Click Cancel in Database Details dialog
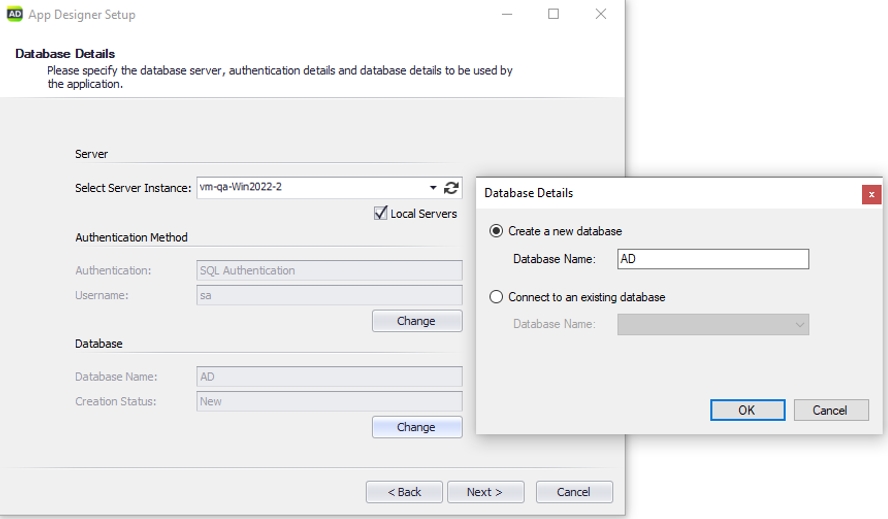 [x=831, y=410]
